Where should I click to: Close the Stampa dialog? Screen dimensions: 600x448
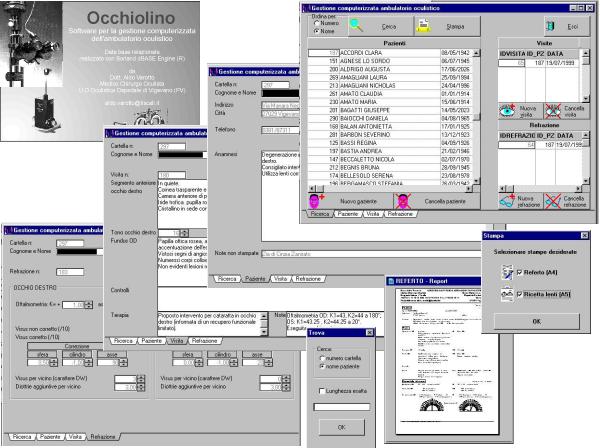click(x=584, y=236)
